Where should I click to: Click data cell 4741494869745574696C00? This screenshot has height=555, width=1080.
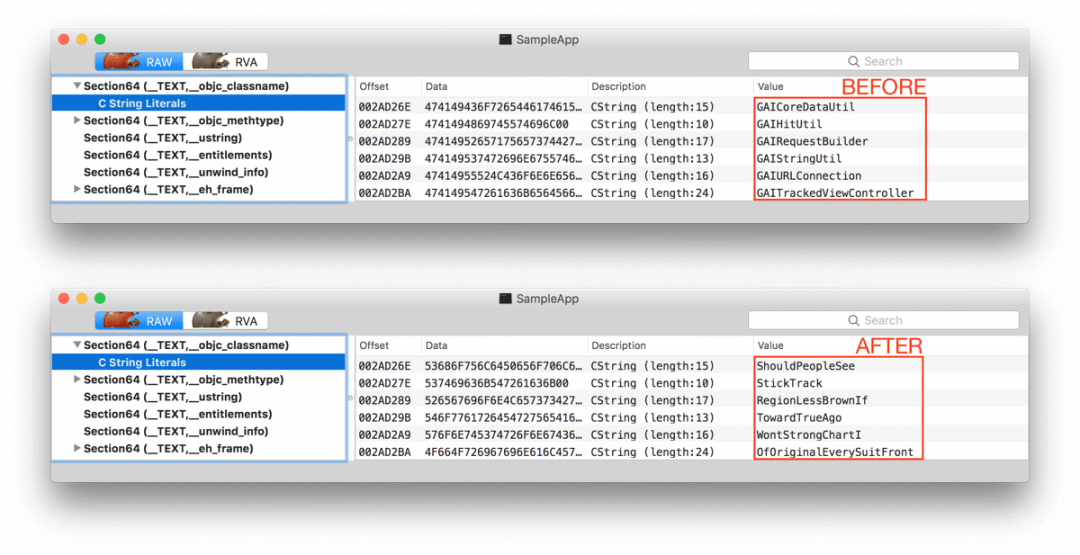497,124
